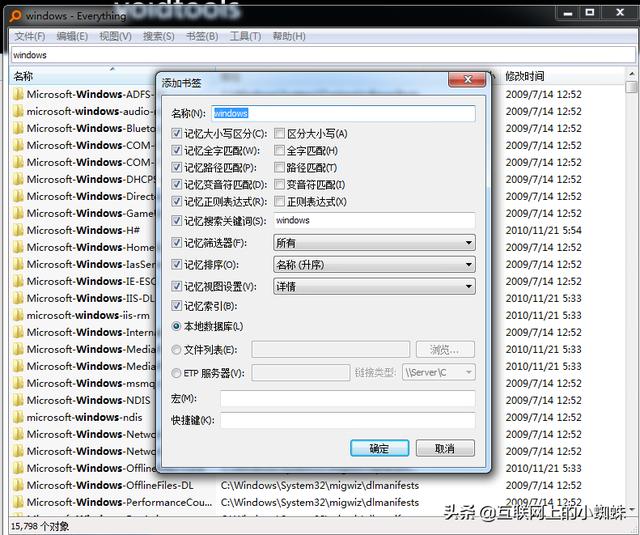The width and height of the screenshot is (640, 535).
Task: Click folder icon of Microsoft-Windows-IE-ESC row
Action: click(x=18, y=282)
